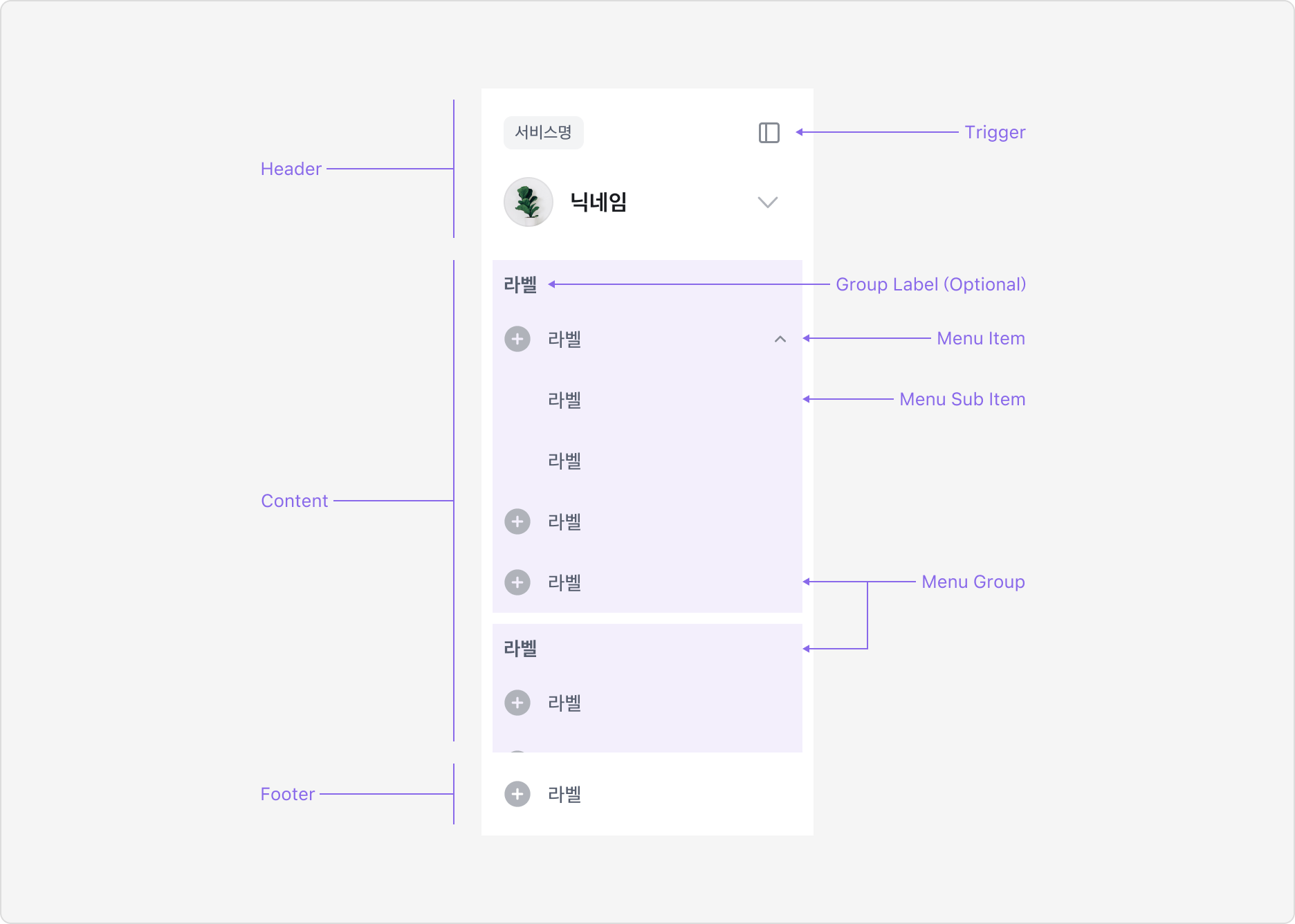Click the sidebar trigger panel icon
Image resolution: width=1295 pixels, height=924 pixels.
[769, 133]
